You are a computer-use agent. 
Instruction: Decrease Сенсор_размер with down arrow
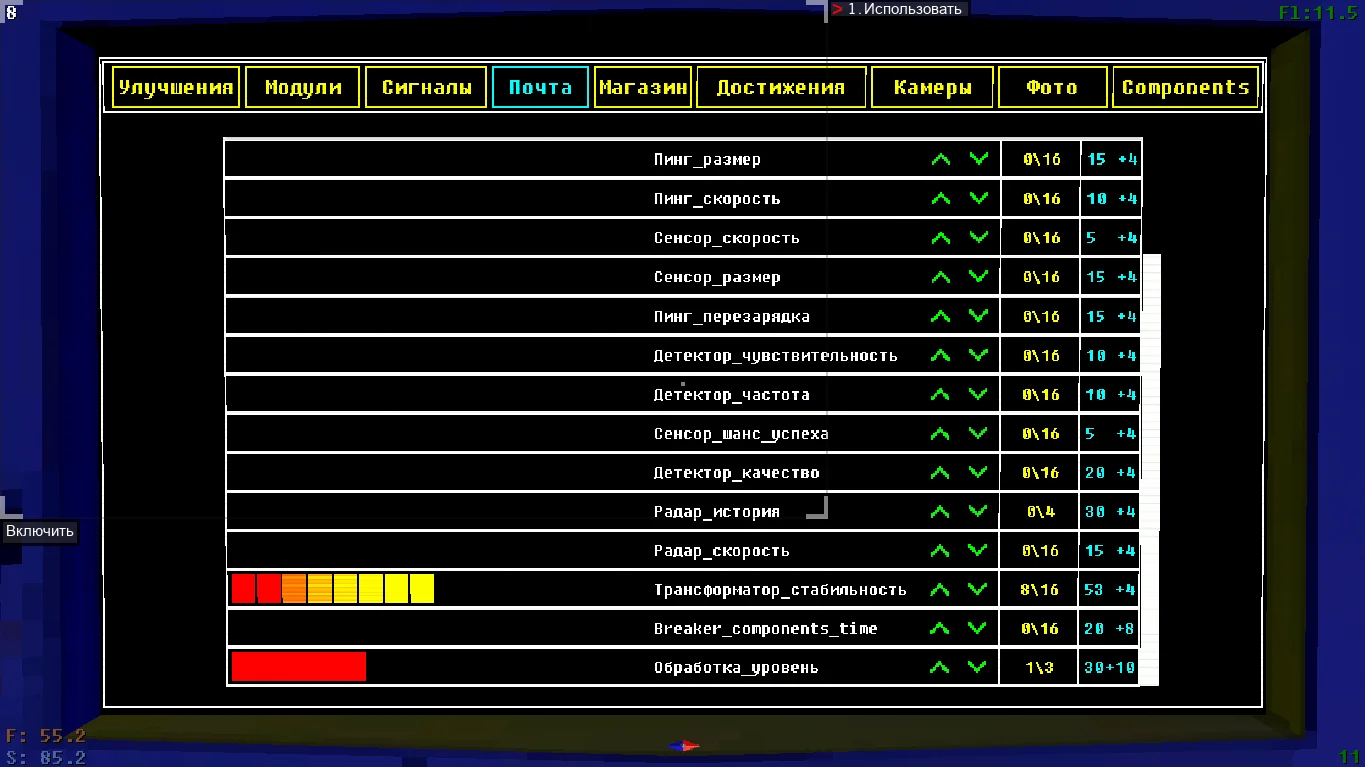coord(978,276)
